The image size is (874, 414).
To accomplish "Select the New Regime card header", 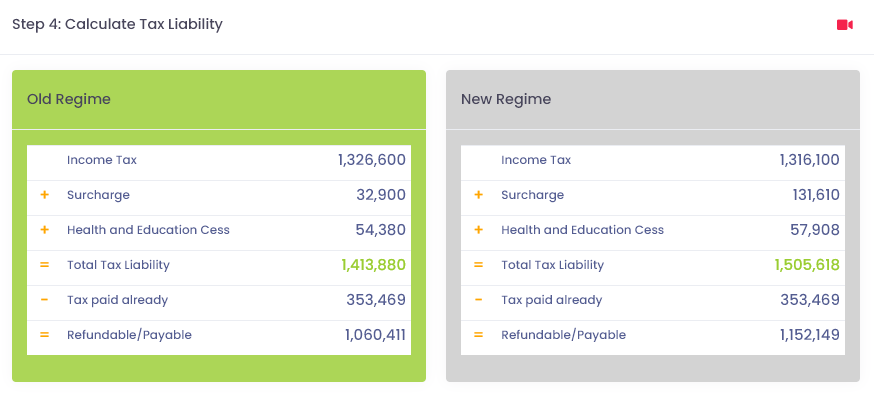I will click(x=653, y=100).
